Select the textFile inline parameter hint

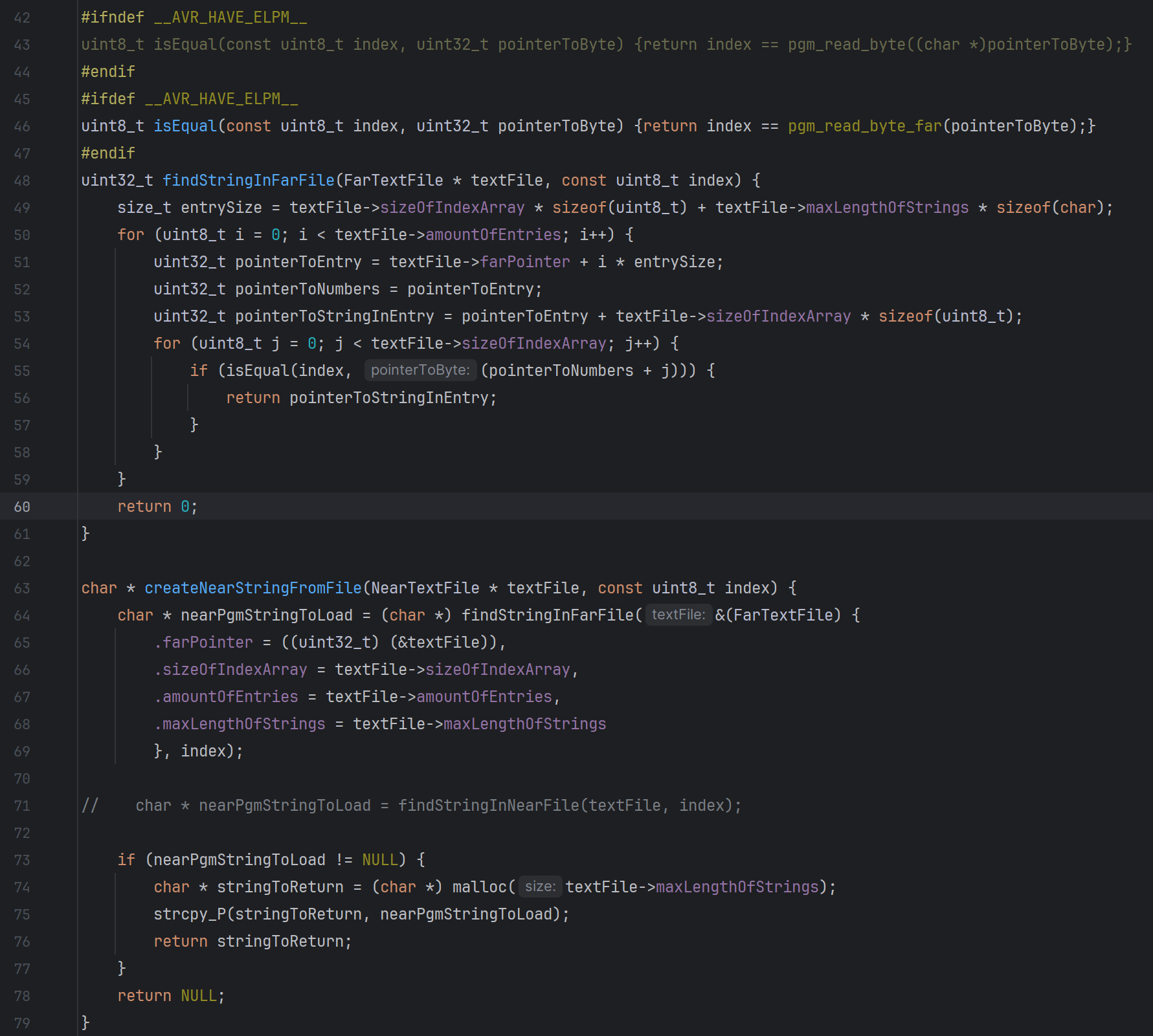pyautogui.click(x=677, y=615)
